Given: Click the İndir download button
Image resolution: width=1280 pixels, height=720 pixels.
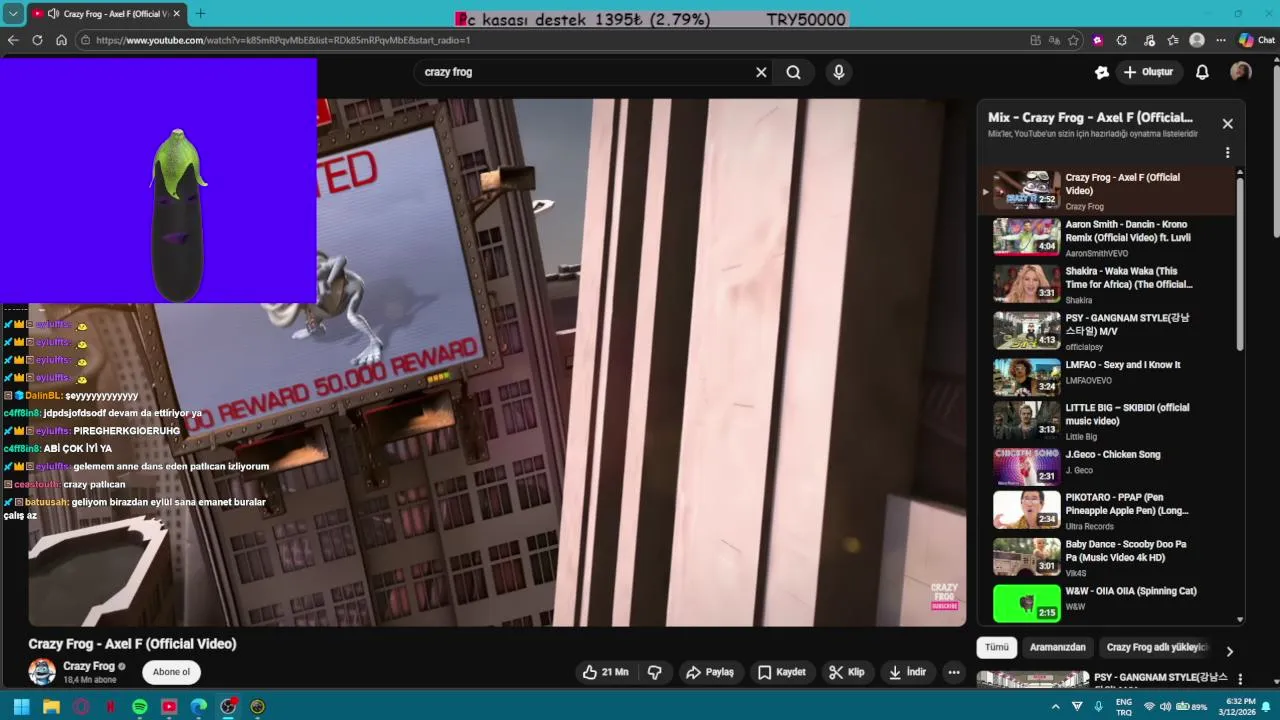Looking at the screenshot, I should (908, 672).
